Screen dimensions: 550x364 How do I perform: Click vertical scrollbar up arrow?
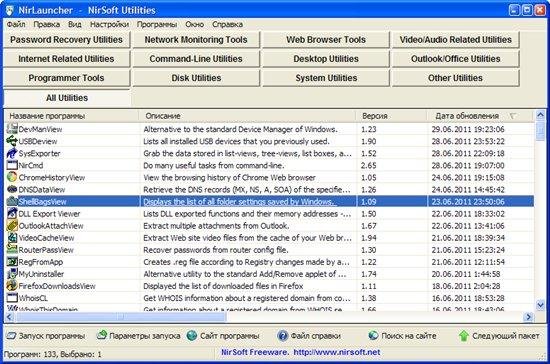540,115
